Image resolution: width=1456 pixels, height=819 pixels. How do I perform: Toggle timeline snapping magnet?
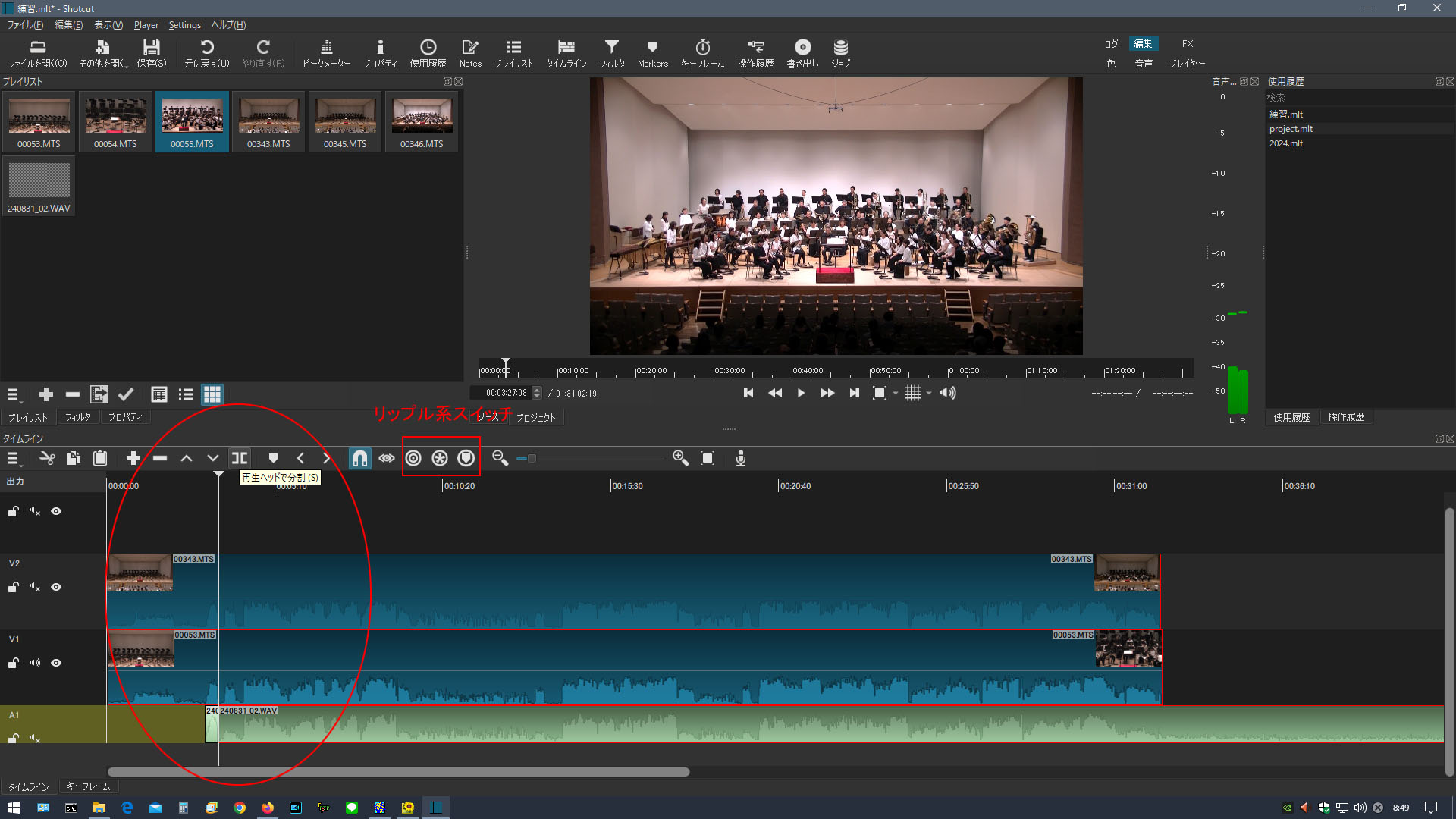pos(360,458)
